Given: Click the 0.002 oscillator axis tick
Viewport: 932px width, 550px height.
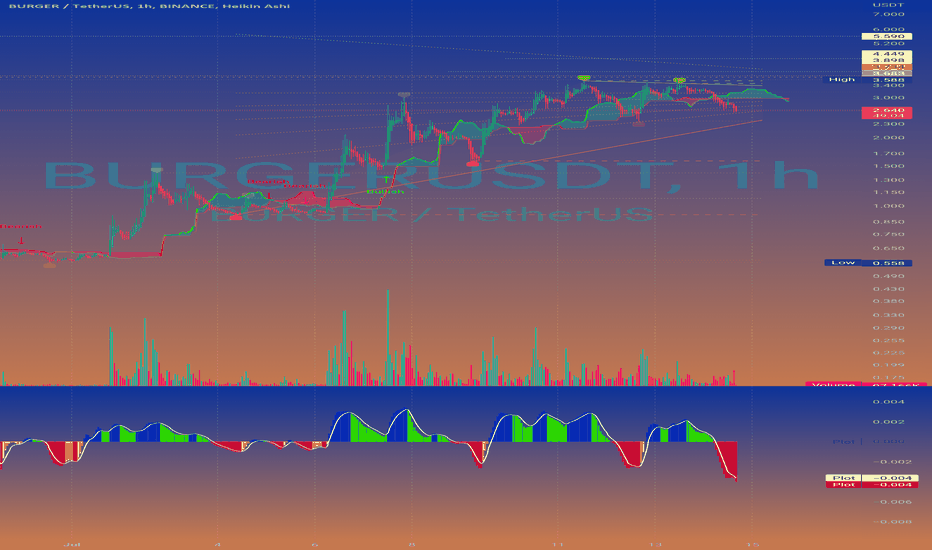Looking at the screenshot, I should (888, 422).
